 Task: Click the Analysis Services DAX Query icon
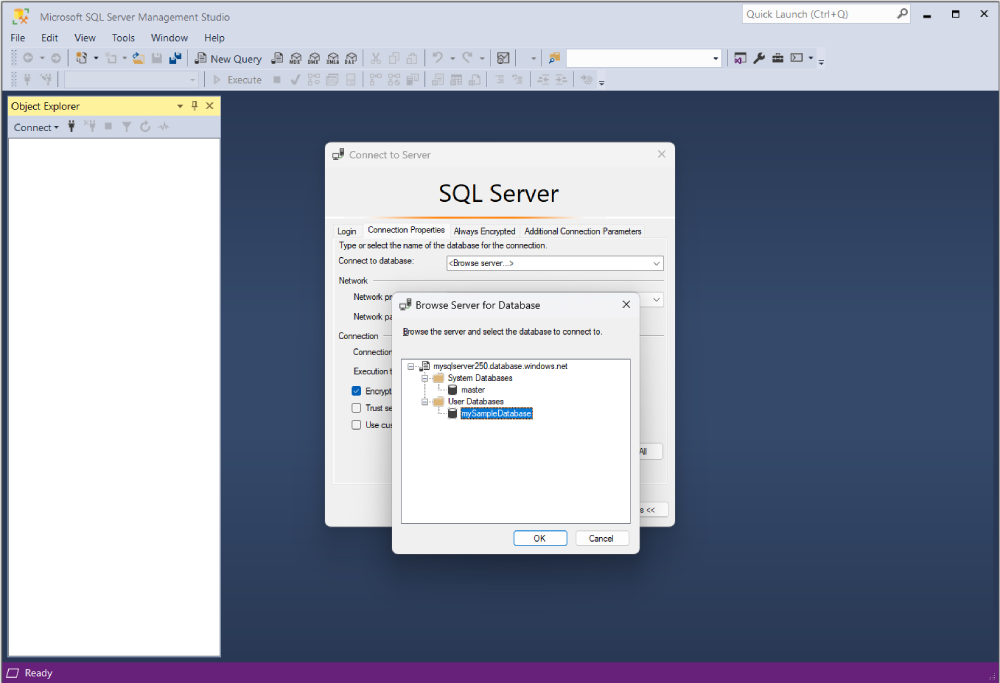[351, 59]
